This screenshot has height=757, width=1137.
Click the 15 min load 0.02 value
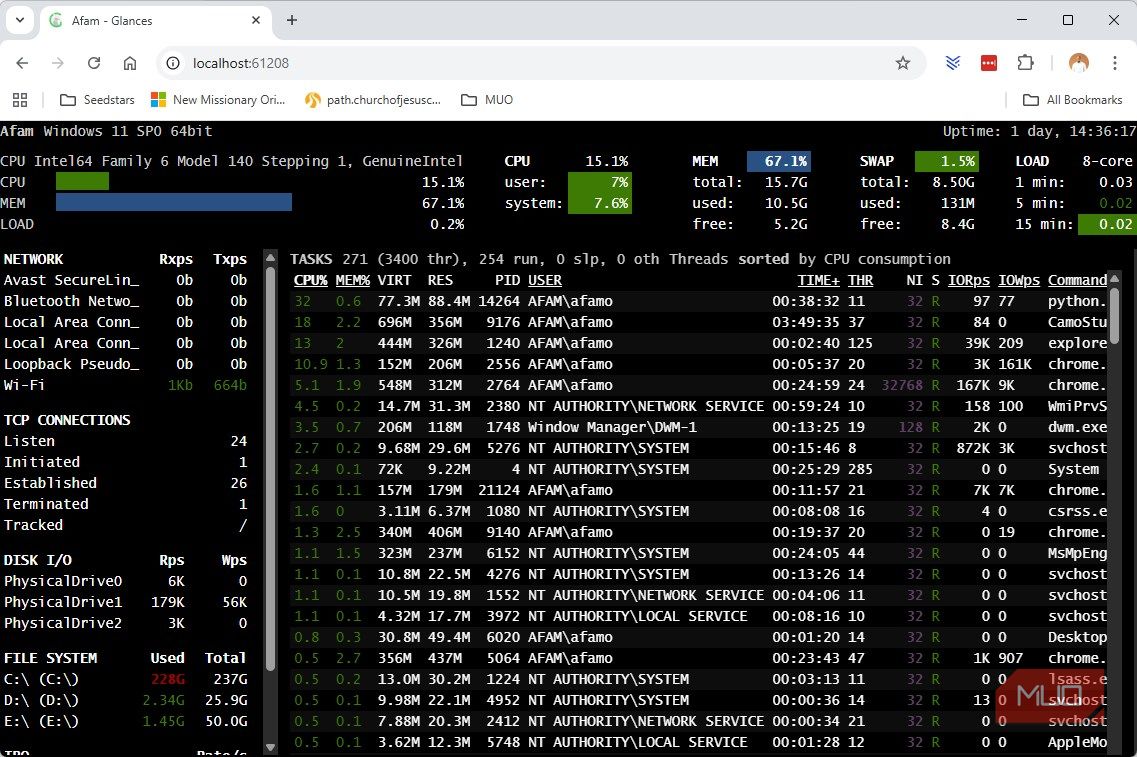click(1107, 224)
